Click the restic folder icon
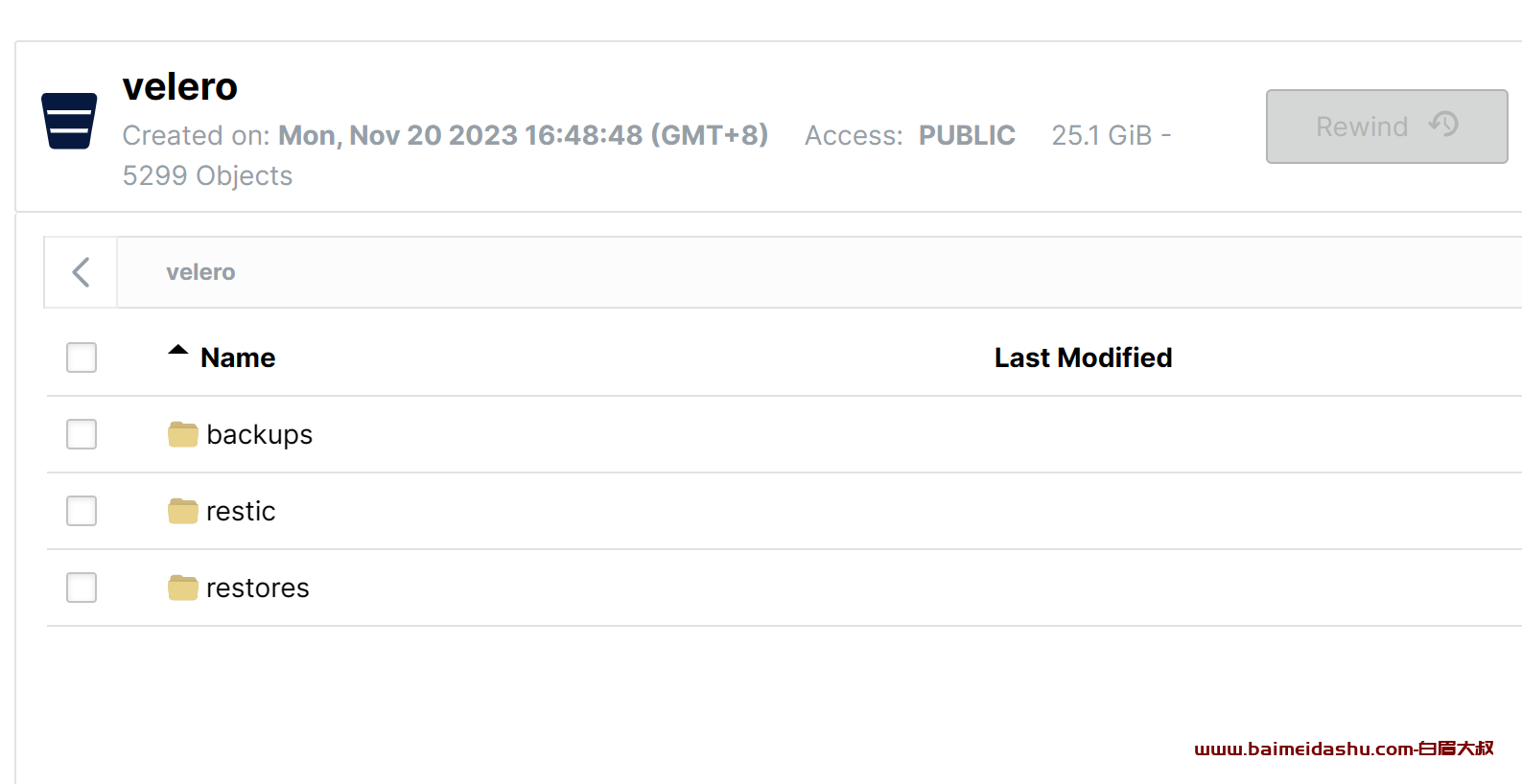This screenshot has width=1522, height=784. (x=183, y=511)
